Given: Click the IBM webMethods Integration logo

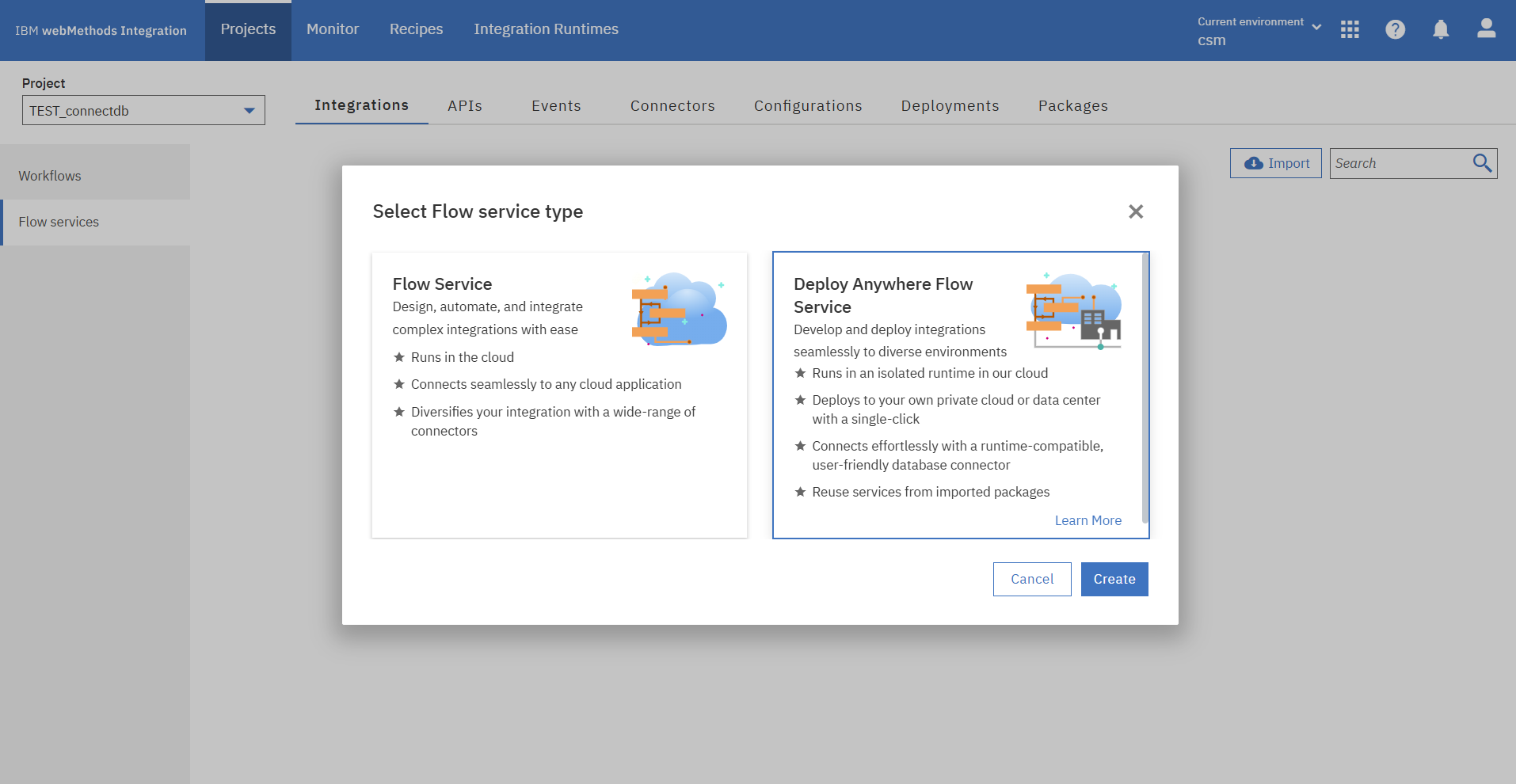Looking at the screenshot, I should click(101, 31).
